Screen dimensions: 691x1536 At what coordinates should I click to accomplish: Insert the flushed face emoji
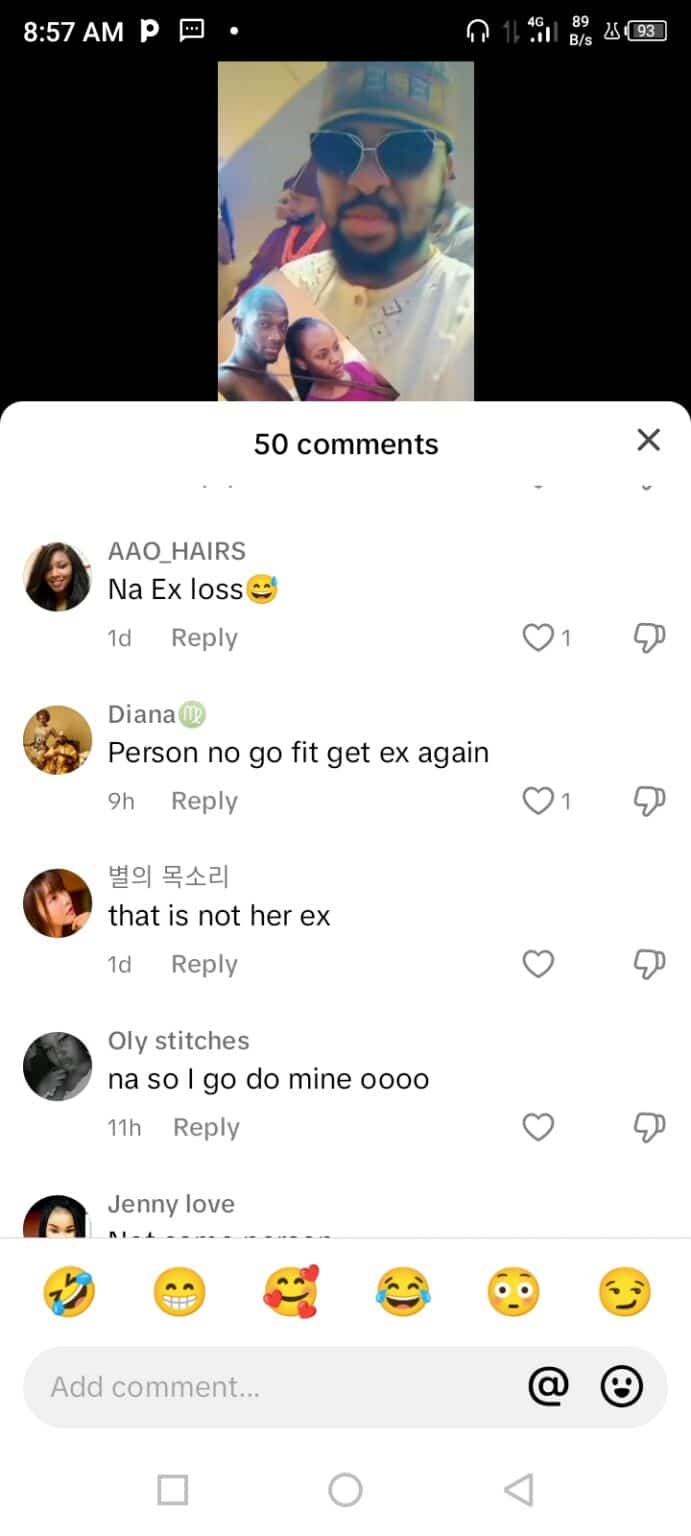coord(513,1292)
